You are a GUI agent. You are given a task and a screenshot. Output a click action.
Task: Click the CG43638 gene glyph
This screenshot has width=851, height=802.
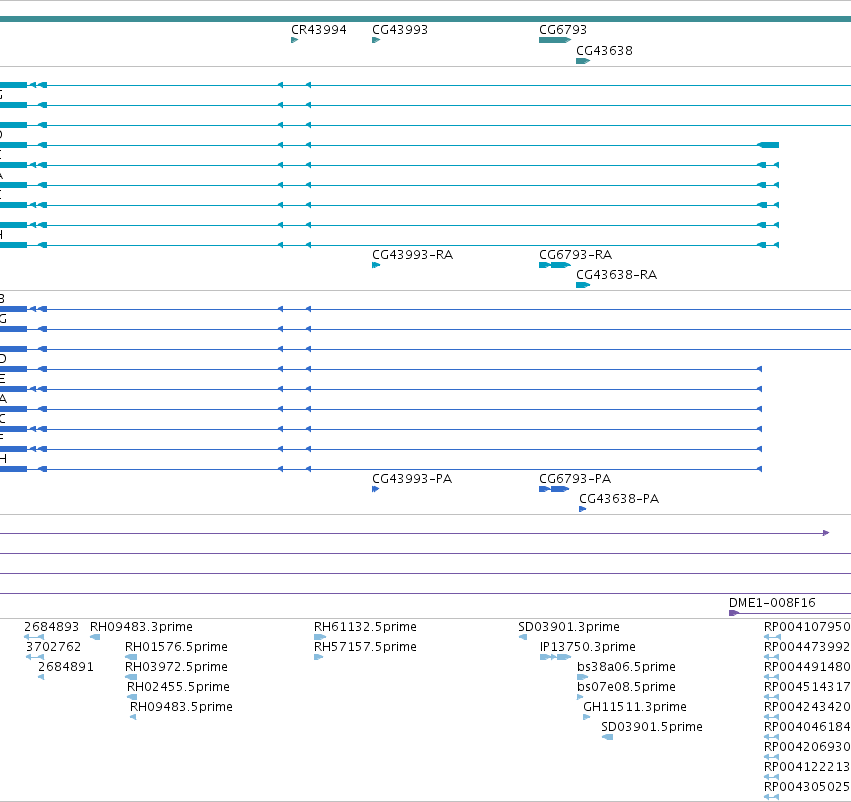[583, 61]
